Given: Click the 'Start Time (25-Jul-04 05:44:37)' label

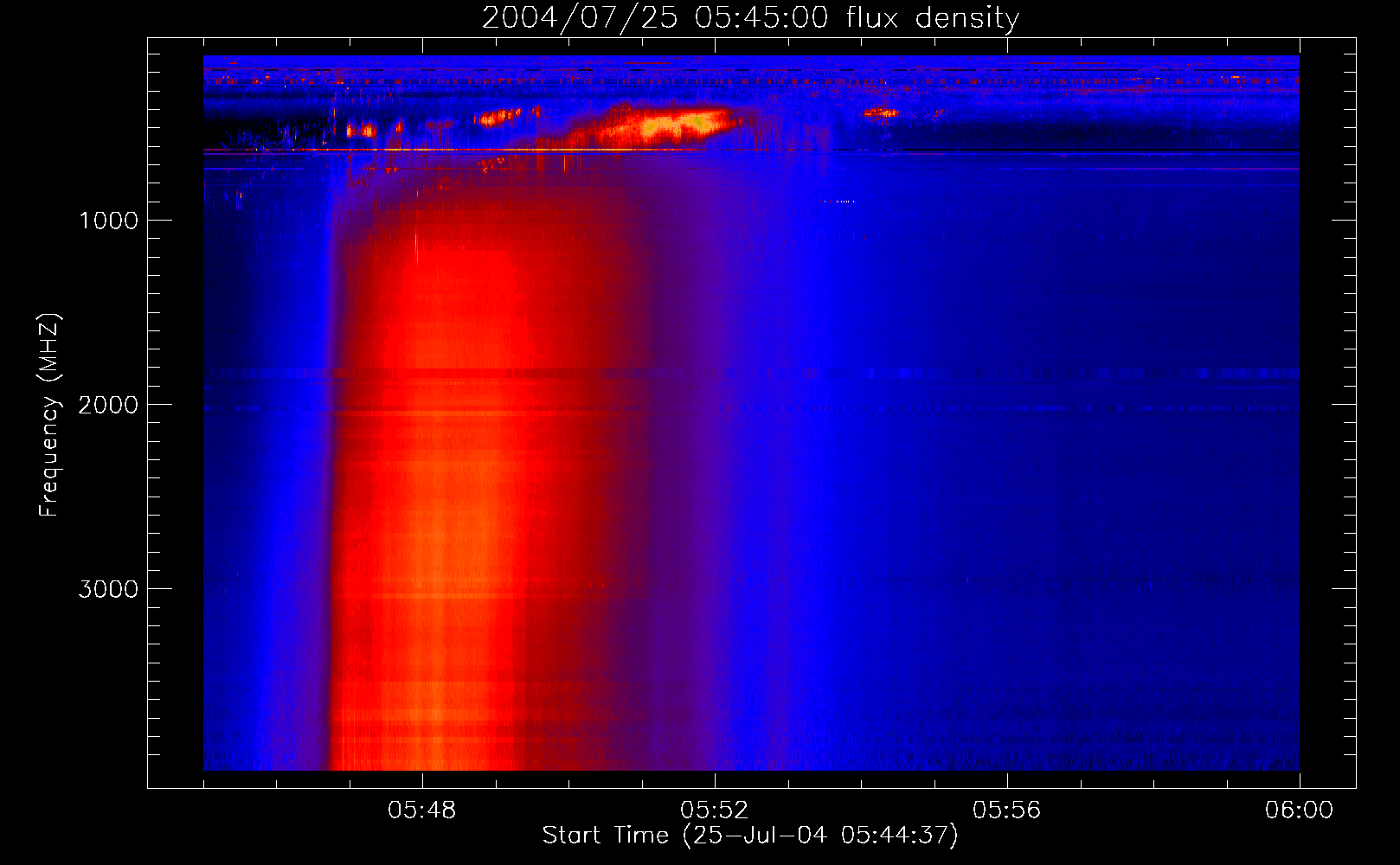Looking at the screenshot, I should coord(750,836).
